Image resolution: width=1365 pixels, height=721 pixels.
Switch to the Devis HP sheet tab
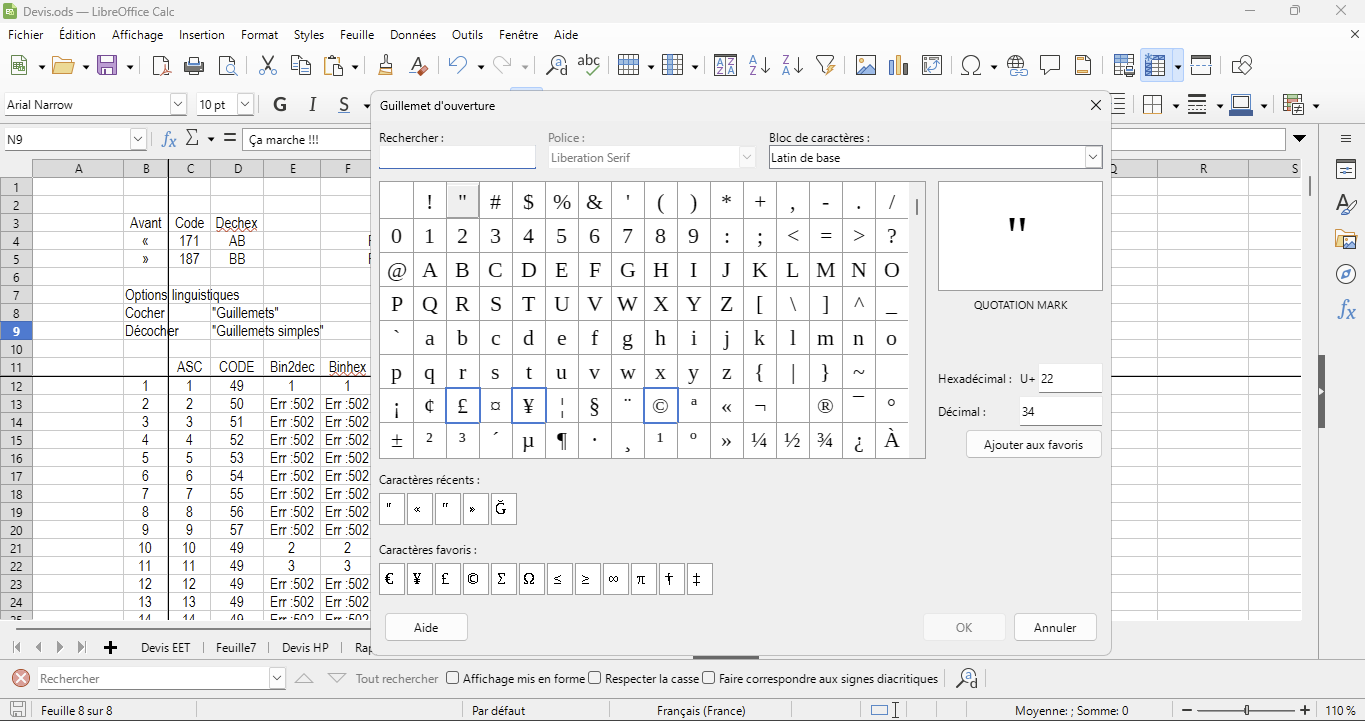click(305, 648)
